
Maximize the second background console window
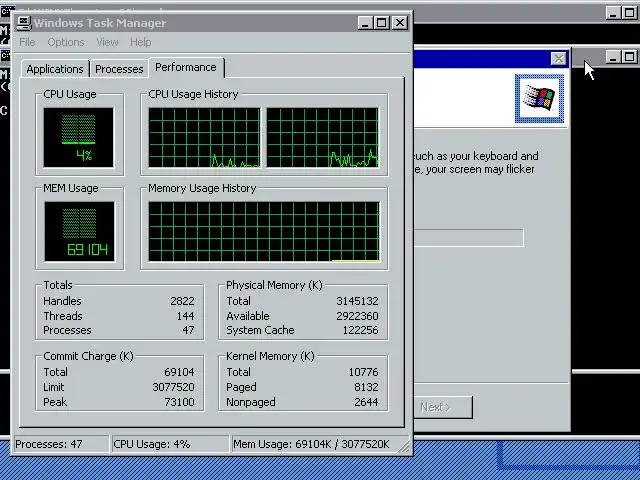click(630, 57)
